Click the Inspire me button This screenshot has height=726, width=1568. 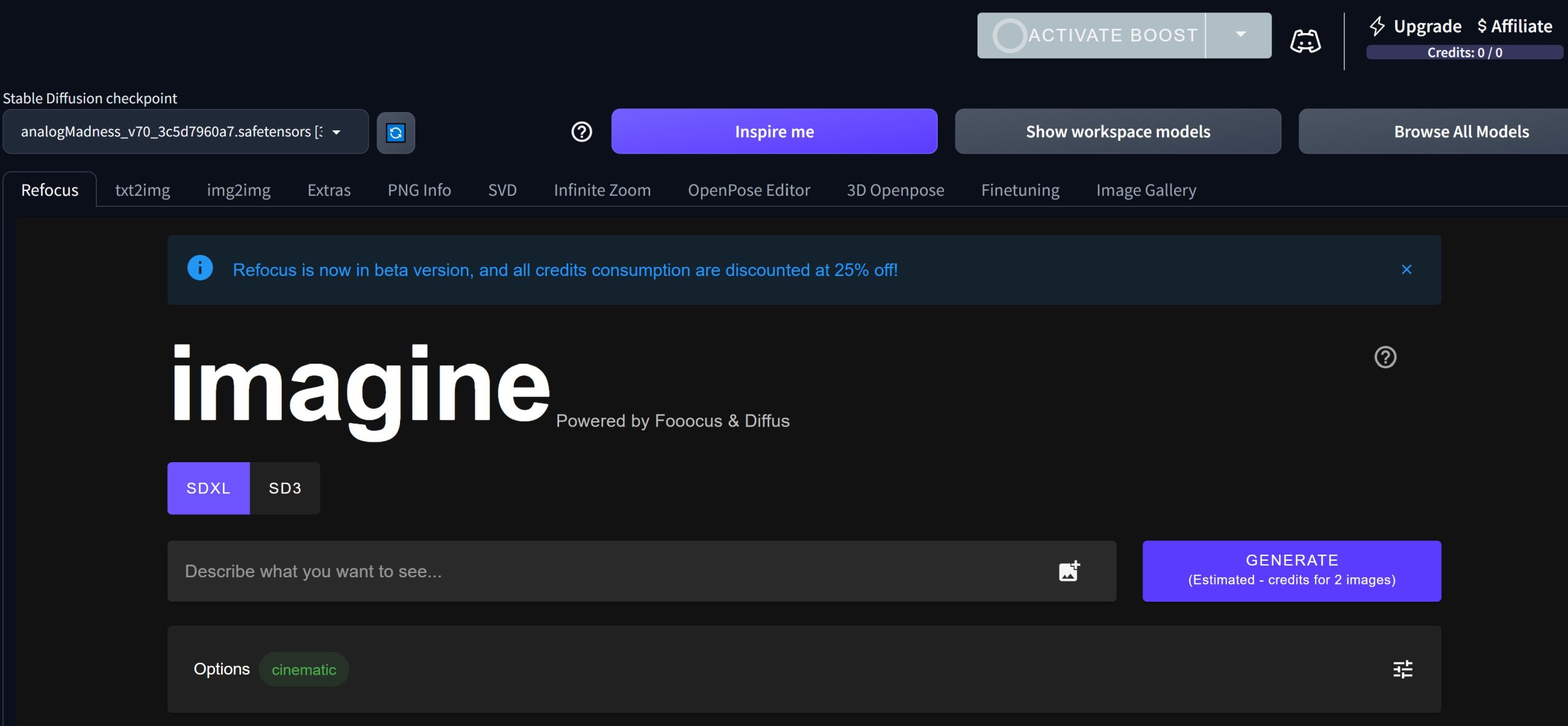click(774, 132)
